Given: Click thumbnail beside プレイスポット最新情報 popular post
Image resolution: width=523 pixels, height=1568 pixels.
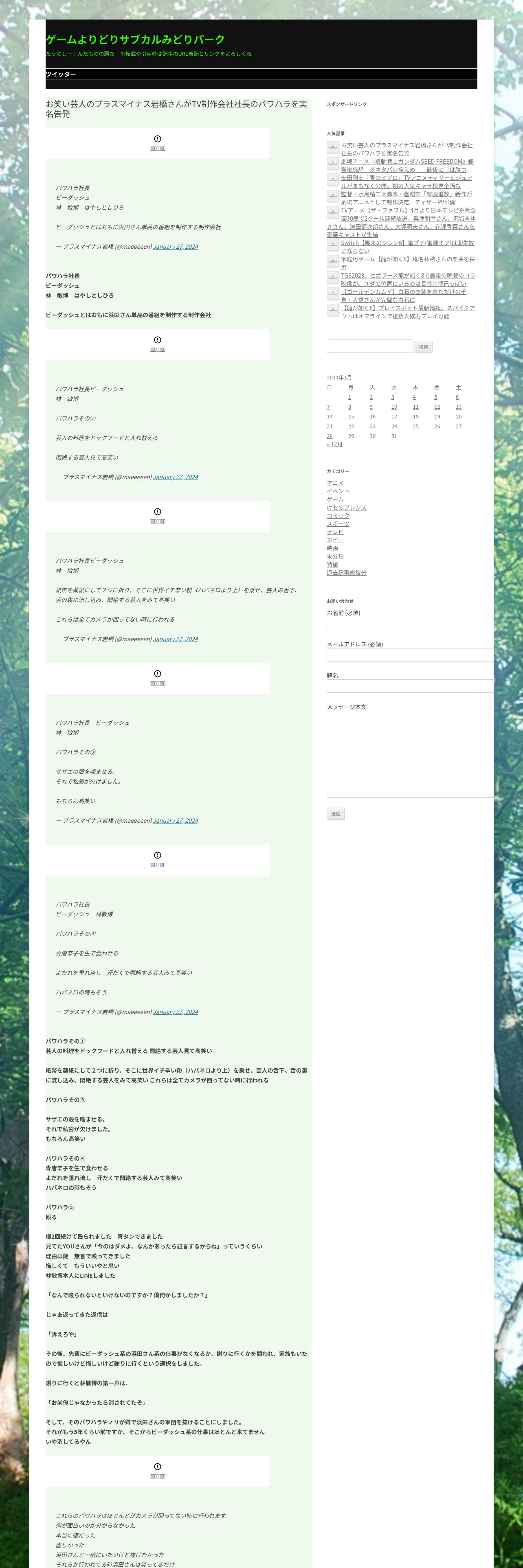Looking at the screenshot, I should tap(332, 309).
